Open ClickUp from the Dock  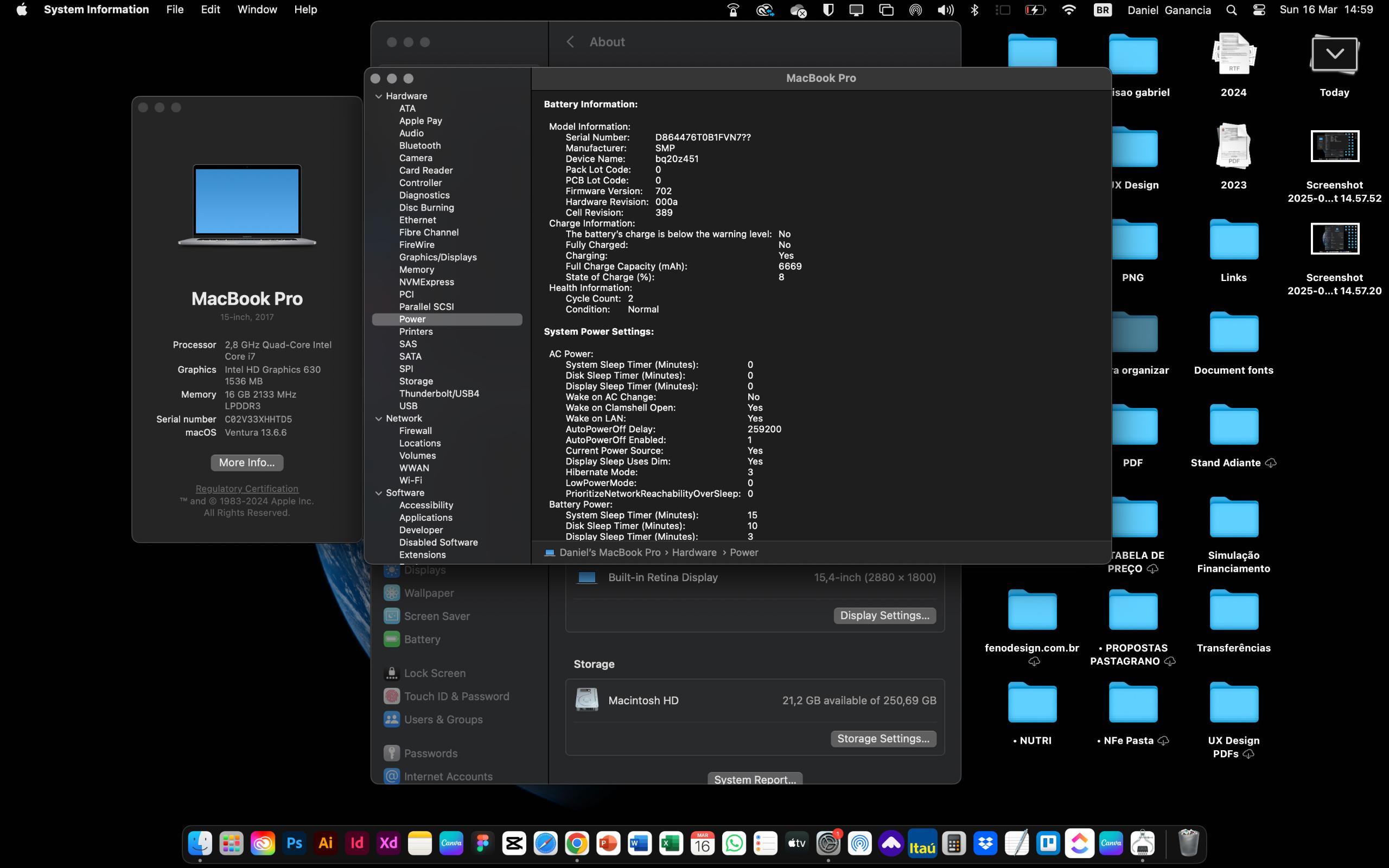1079,843
